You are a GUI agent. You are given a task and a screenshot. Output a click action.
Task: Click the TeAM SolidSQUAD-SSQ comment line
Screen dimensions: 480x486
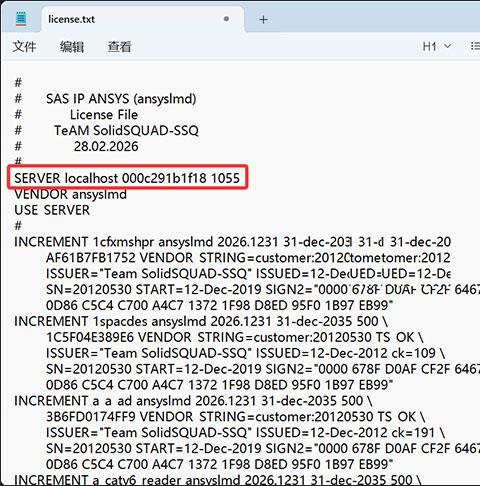pos(126,130)
